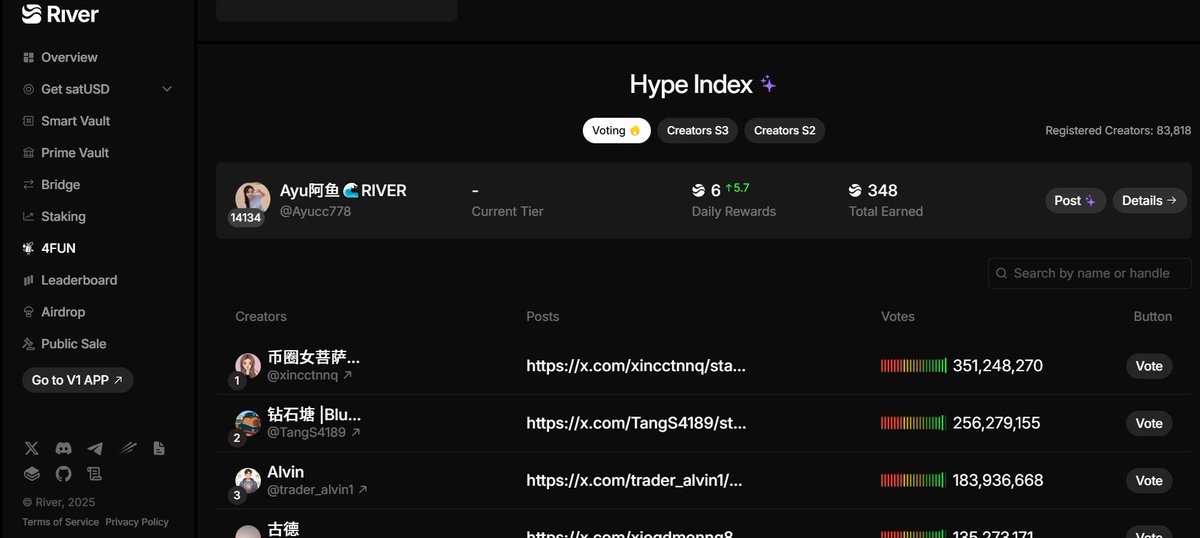Vote for 币圈女菩萨 (@xincctnnq)
The image size is (1200, 538).
pos(1149,366)
